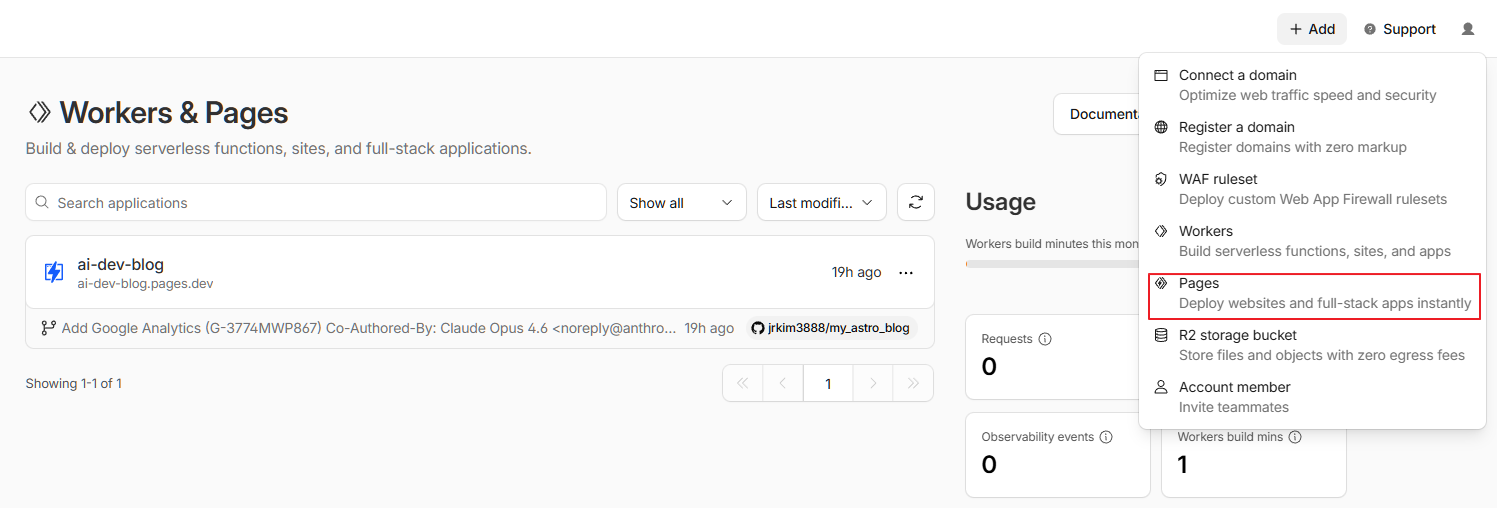The width and height of the screenshot is (1497, 508).
Task: Click the Support link
Action: [x=1399, y=29]
